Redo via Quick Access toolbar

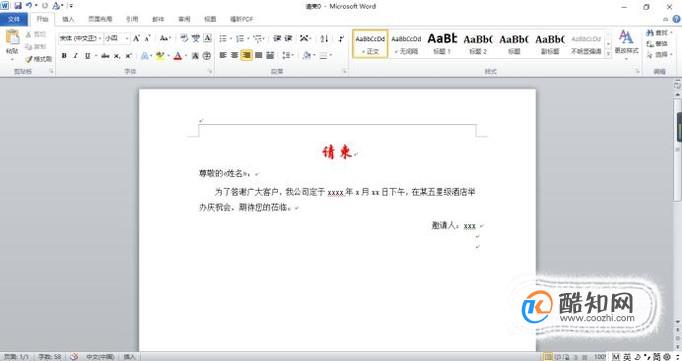point(44,6)
